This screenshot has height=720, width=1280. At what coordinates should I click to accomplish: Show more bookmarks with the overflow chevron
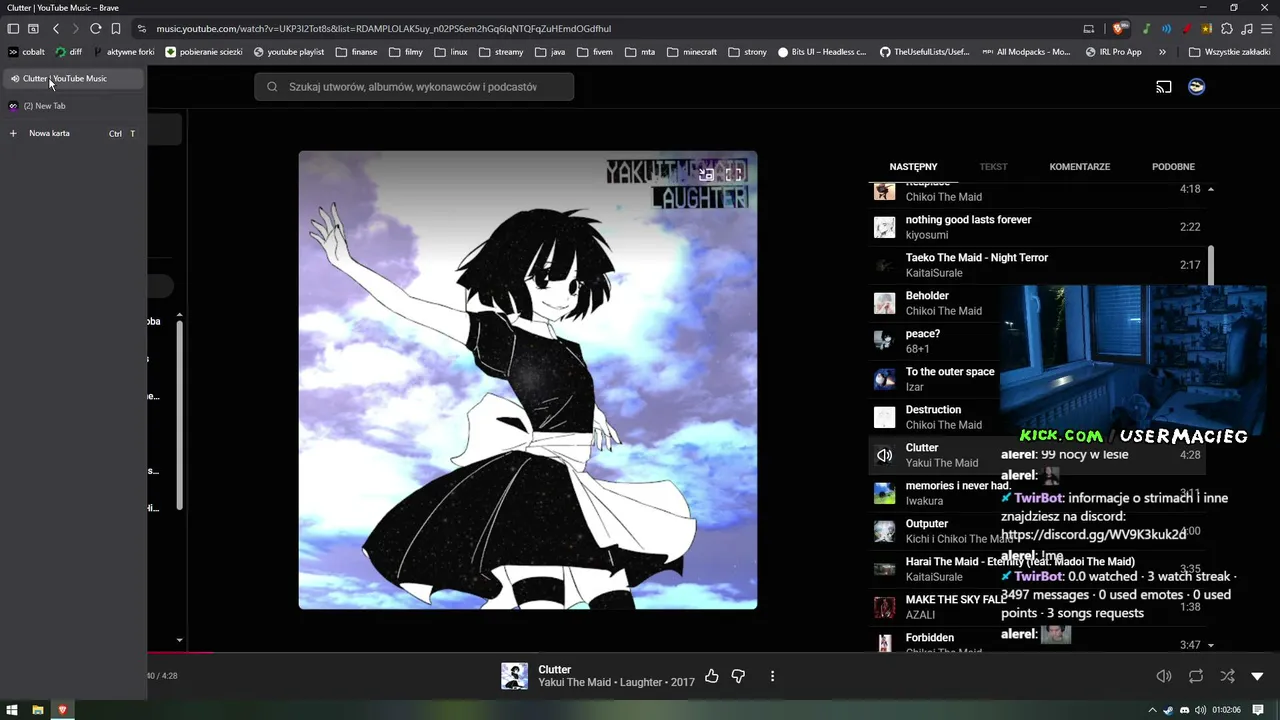coord(1162,52)
